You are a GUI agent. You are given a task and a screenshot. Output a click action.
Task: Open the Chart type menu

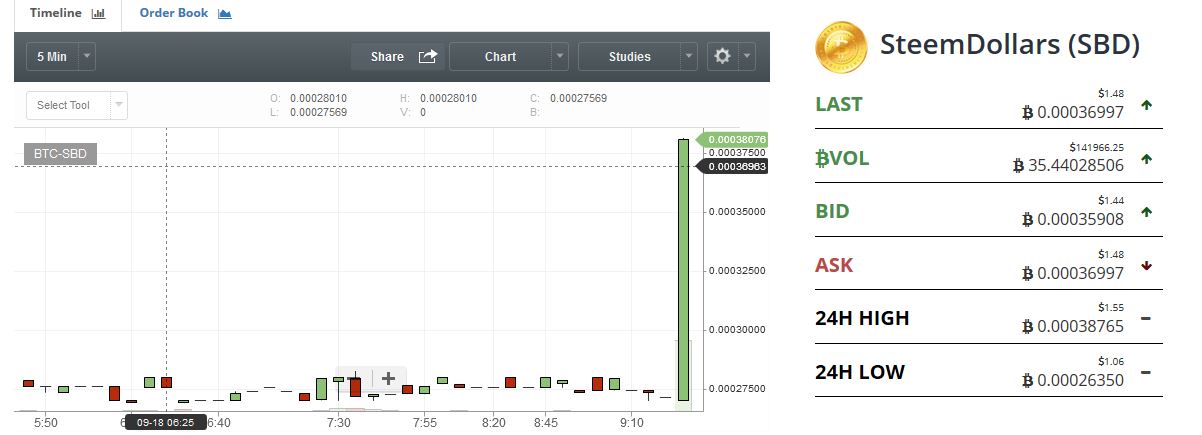(500, 57)
